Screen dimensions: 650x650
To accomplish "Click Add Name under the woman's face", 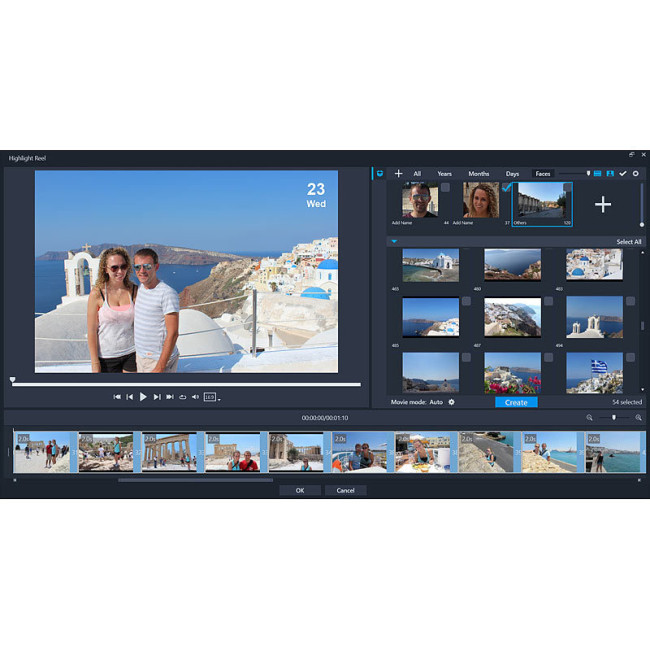I will pos(463,223).
